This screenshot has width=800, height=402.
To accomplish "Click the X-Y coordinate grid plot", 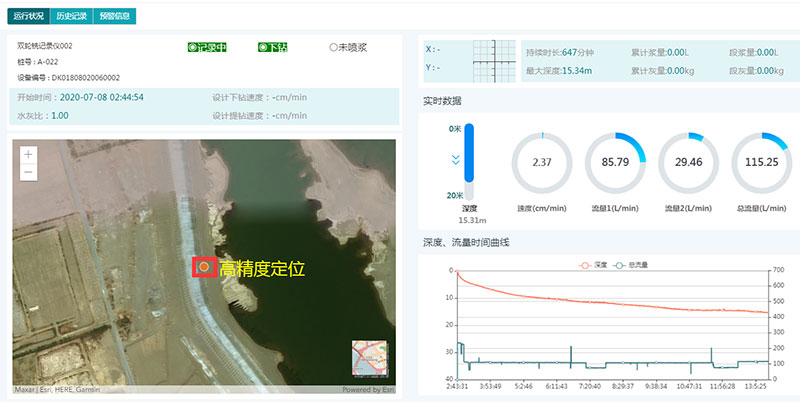I will coord(494,61).
